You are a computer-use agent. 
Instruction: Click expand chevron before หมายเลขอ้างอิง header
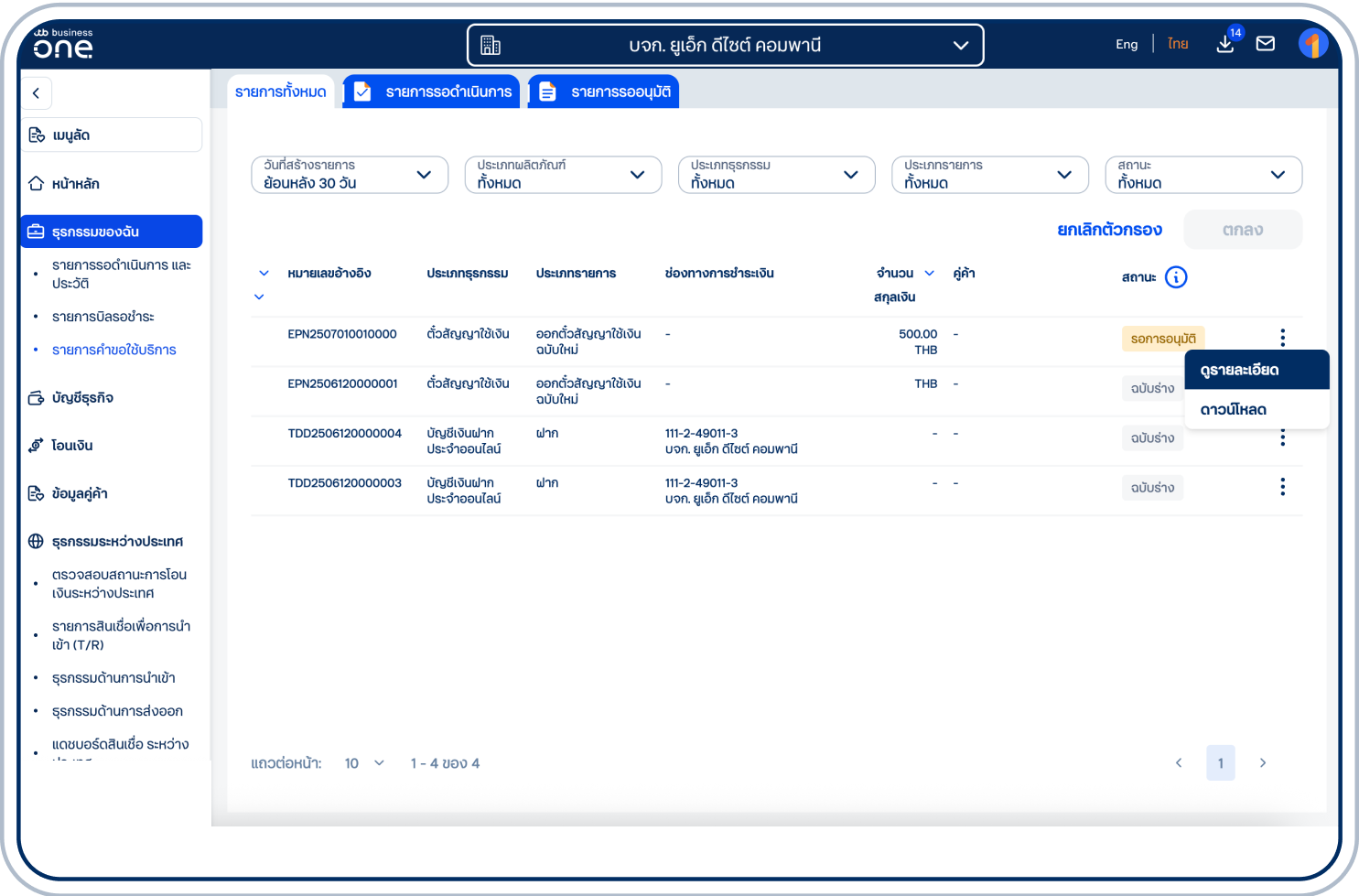264,273
